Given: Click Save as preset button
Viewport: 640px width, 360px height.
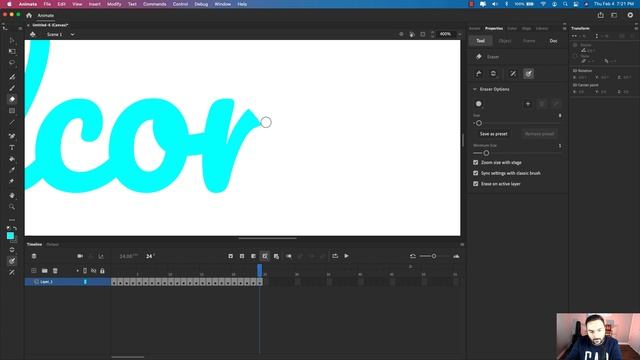Looking at the screenshot, I should (493, 134).
